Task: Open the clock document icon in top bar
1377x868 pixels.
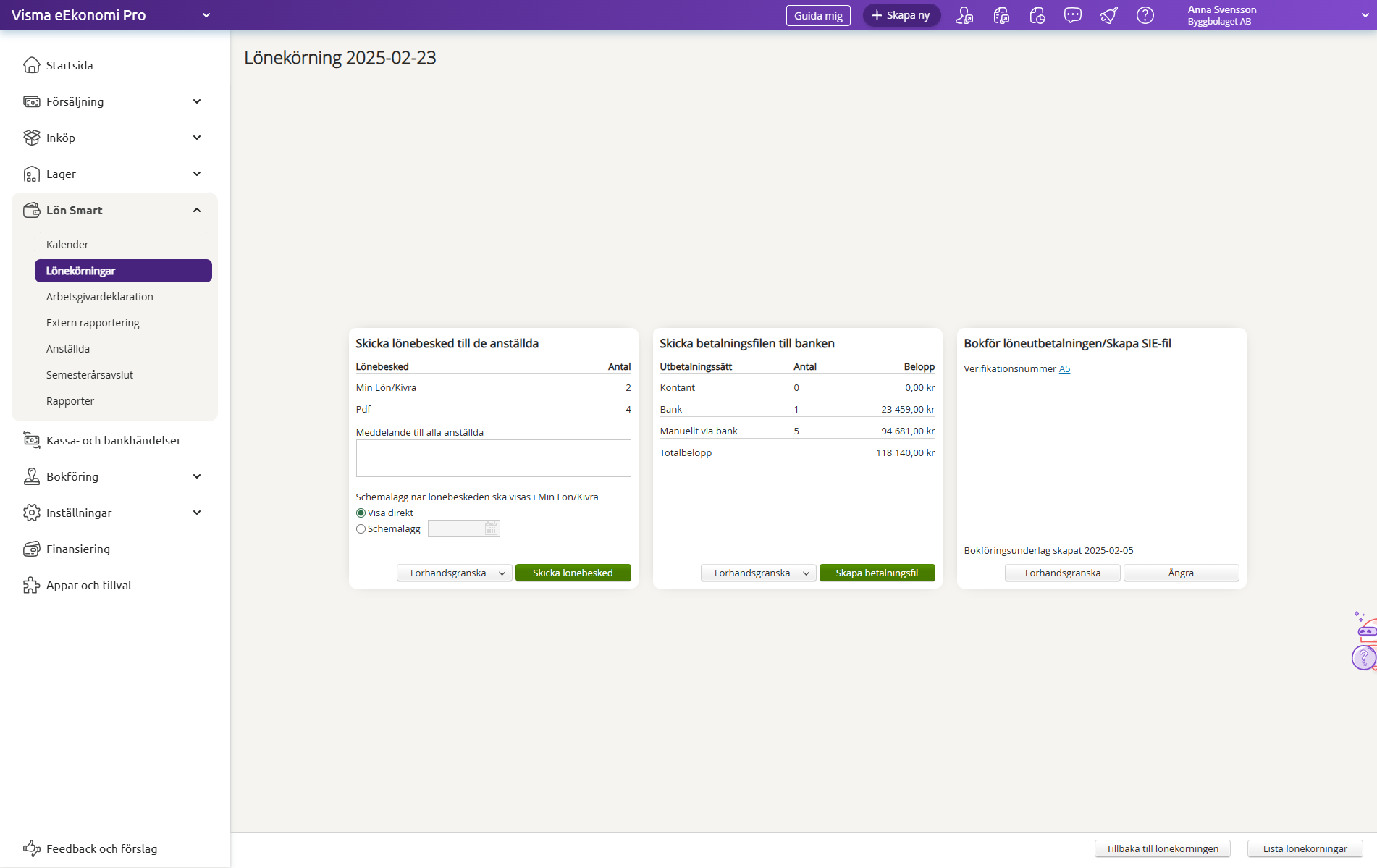Action: click(x=1037, y=15)
